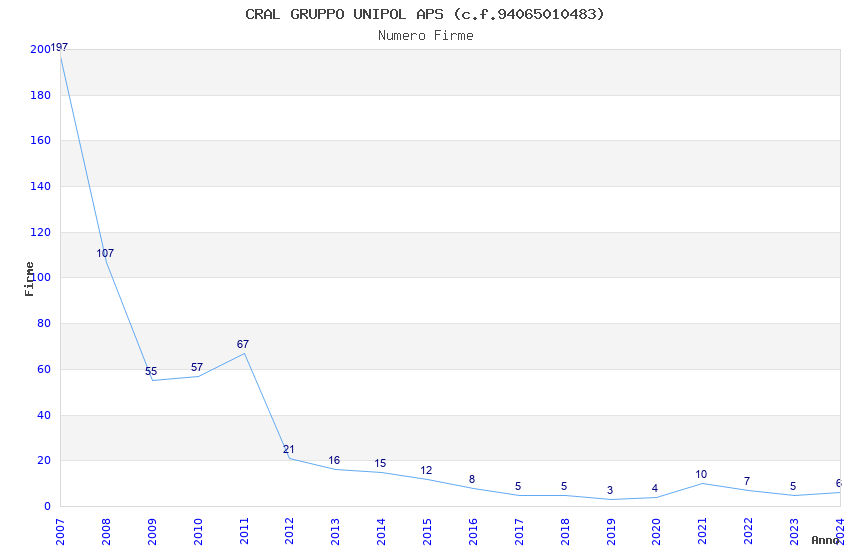Click the x-axis year label 2013
This screenshot has height=550, width=850.
point(336,532)
